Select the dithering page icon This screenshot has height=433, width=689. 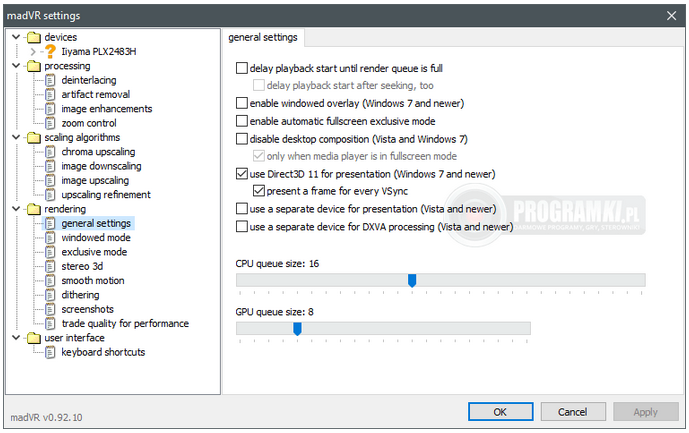51,295
